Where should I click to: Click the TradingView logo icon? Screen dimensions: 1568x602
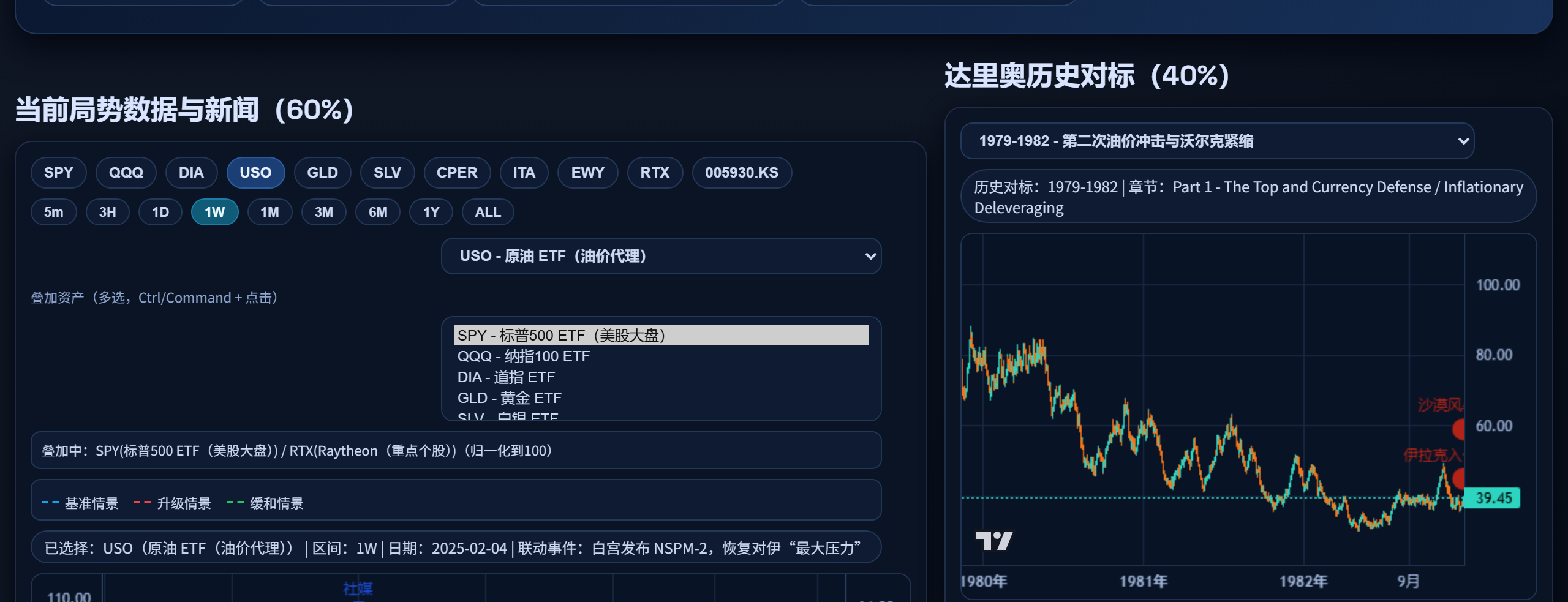click(993, 540)
